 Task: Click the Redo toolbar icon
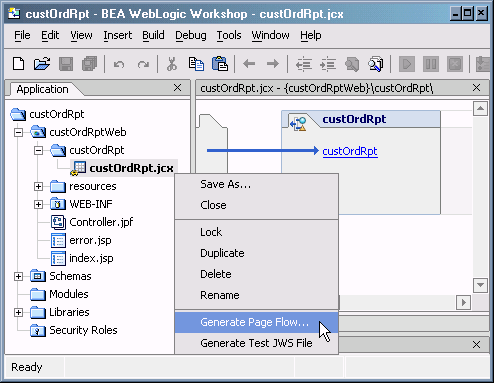[143, 64]
